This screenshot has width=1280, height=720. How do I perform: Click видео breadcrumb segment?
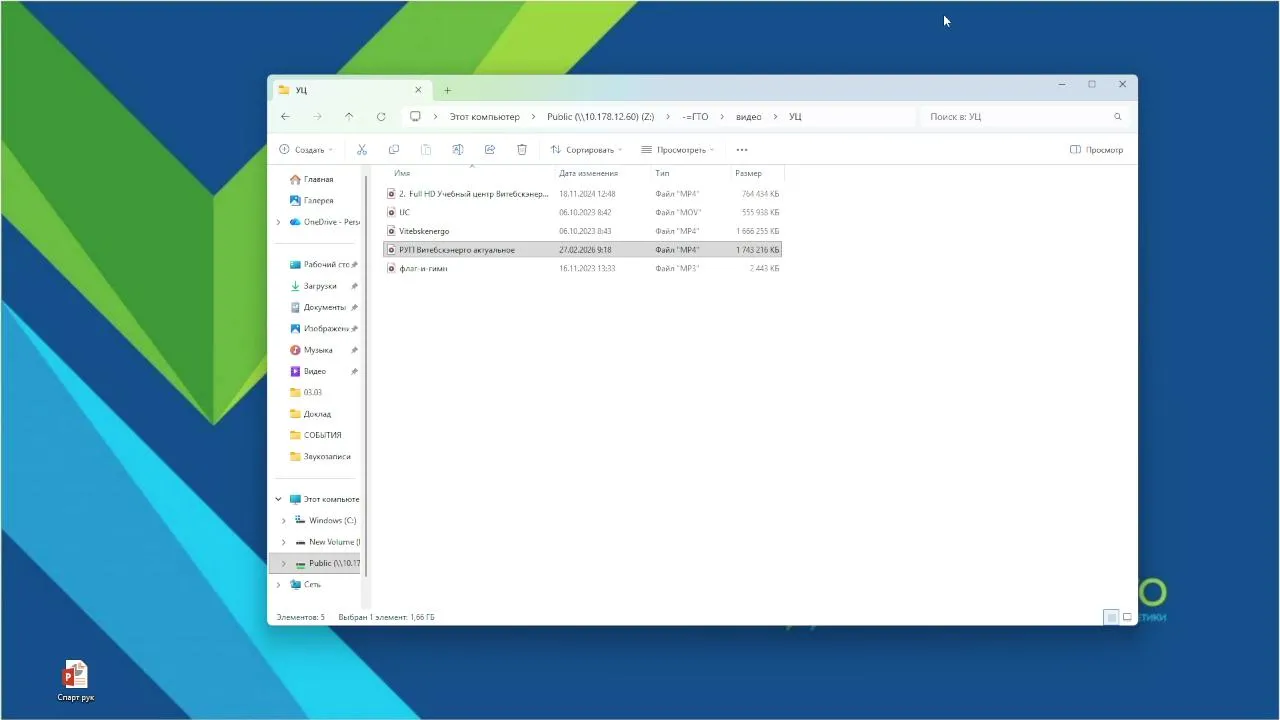pyautogui.click(x=748, y=117)
